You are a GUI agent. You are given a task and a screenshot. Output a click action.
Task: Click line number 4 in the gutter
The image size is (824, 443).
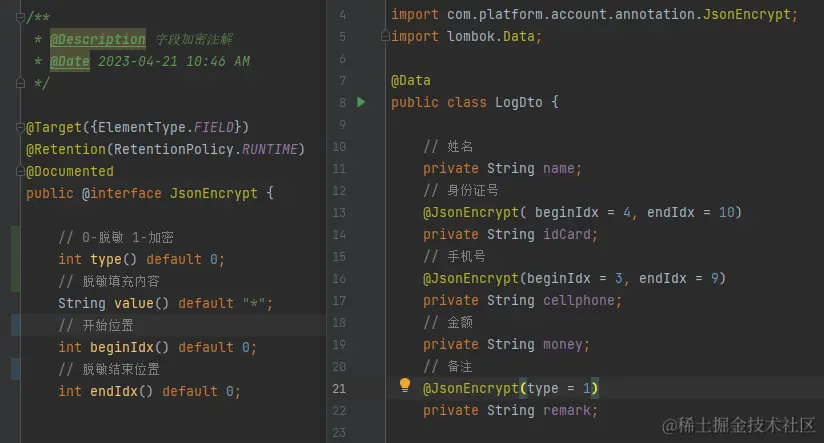pos(342,14)
